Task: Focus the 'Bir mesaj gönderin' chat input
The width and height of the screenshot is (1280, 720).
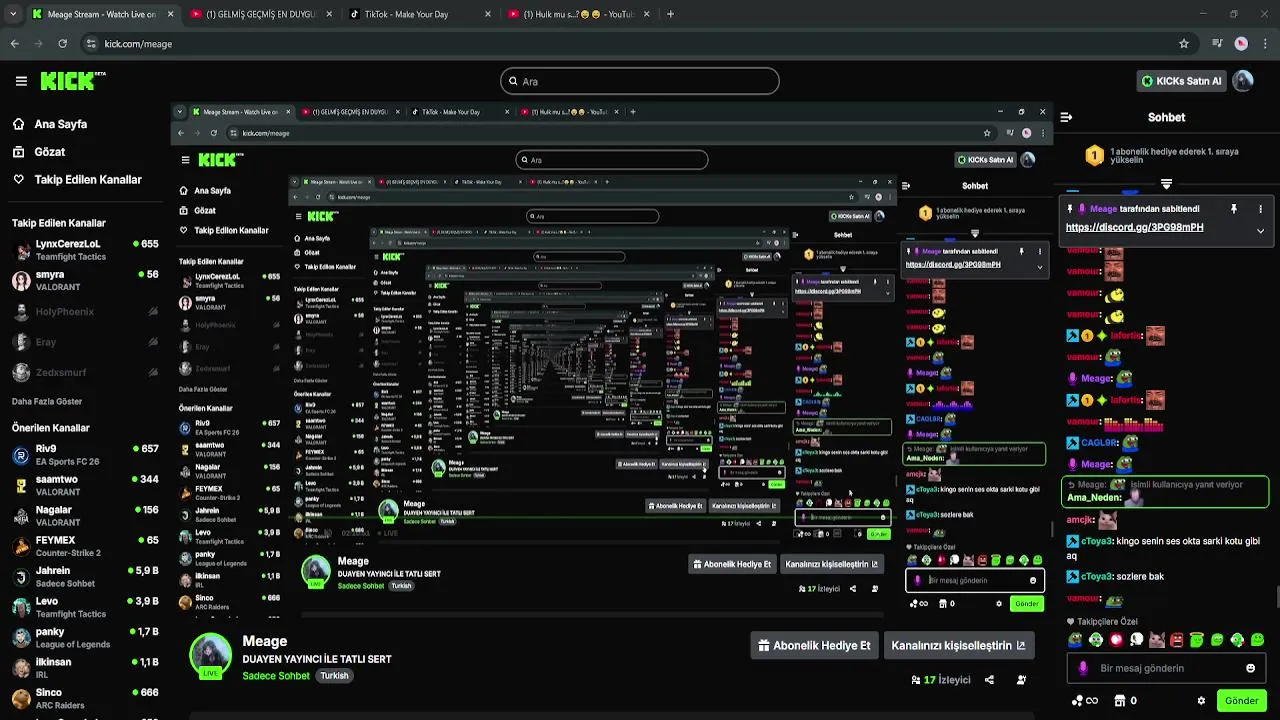Action: pyautogui.click(x=1166, y=668)
